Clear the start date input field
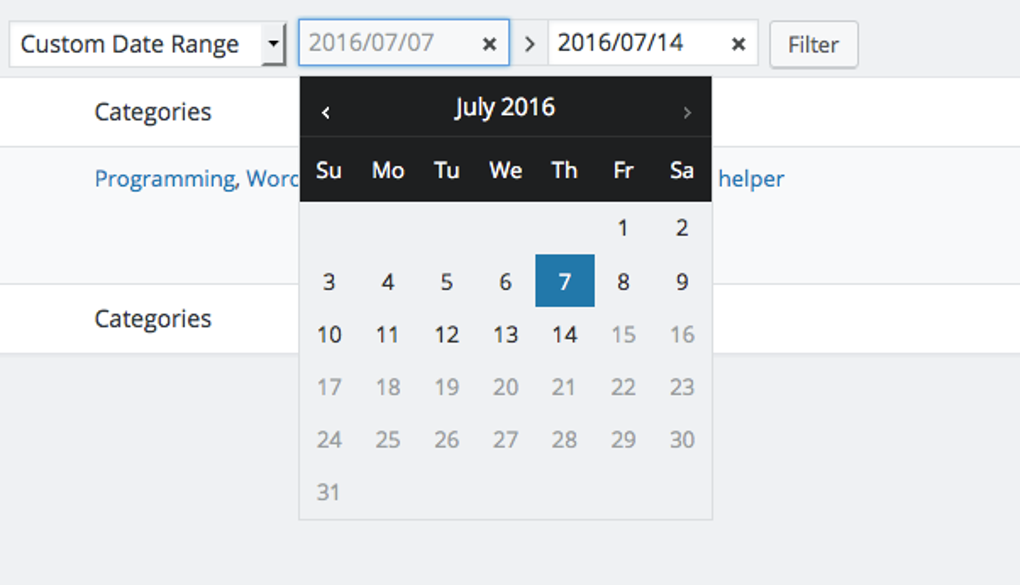This screenshot has height=585, width=1020. [489, 43]
